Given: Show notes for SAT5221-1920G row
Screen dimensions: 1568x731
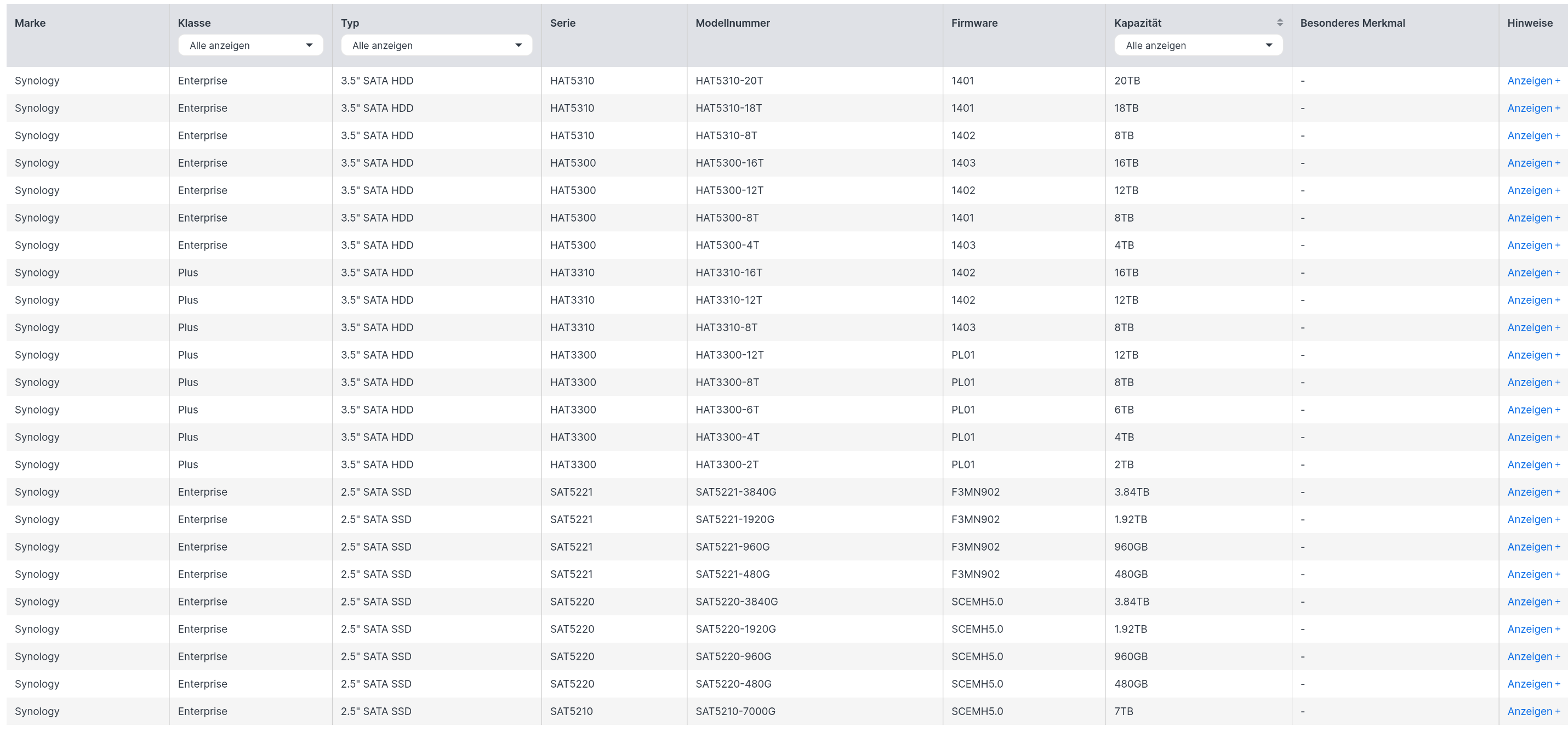Looking at the screenshot, I should point(1533,519).
